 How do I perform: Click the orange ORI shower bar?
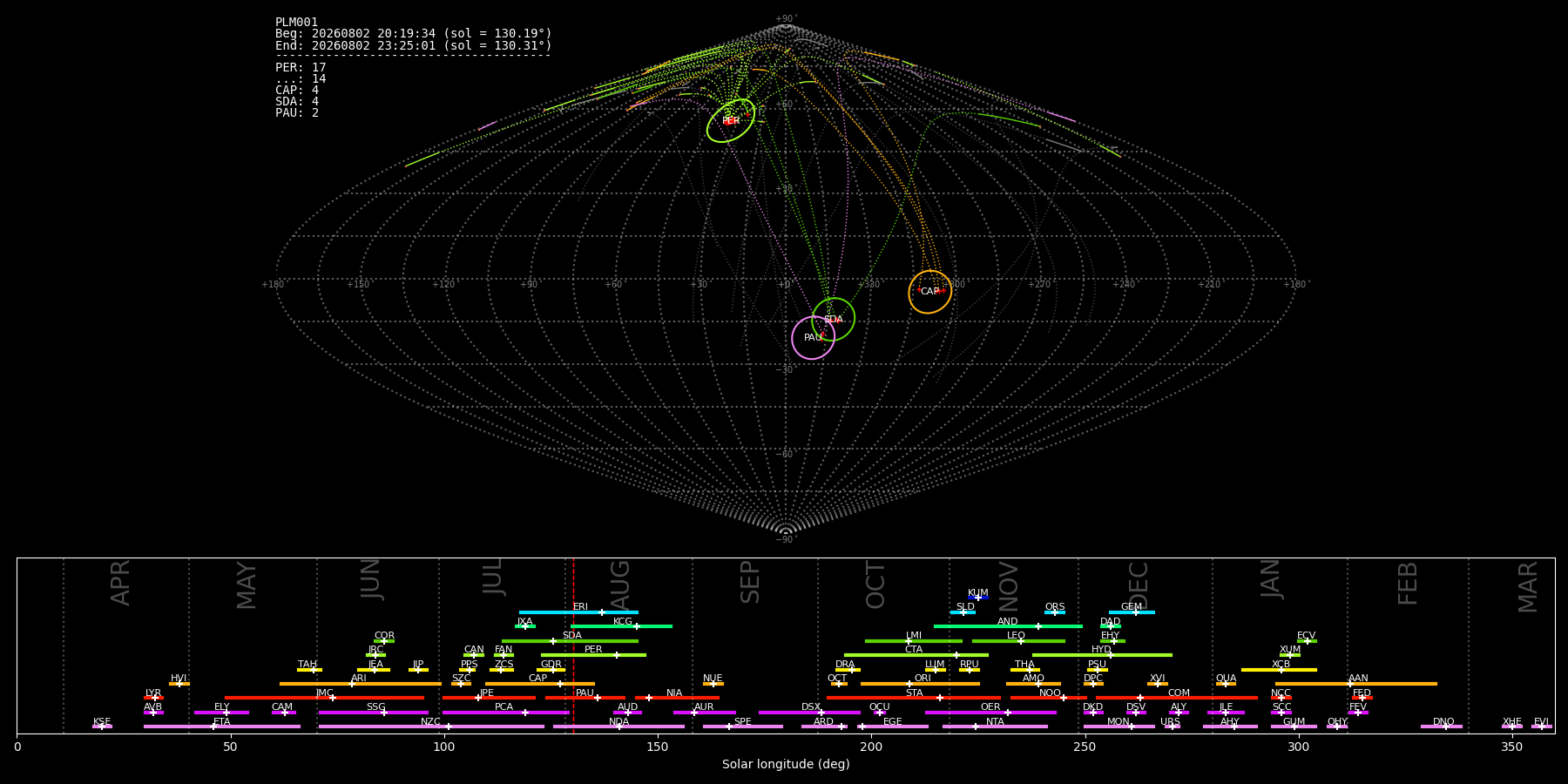pos(920,684)
